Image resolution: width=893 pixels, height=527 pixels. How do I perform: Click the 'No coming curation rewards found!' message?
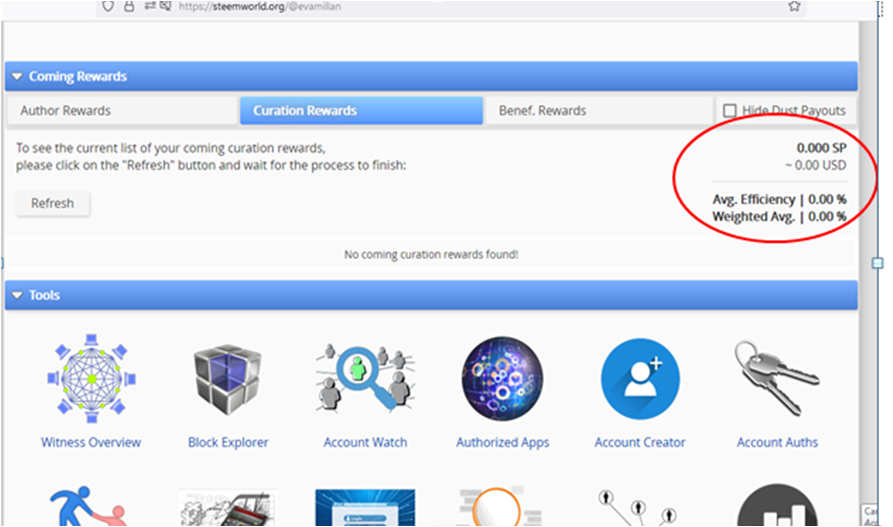coord(431,255)
